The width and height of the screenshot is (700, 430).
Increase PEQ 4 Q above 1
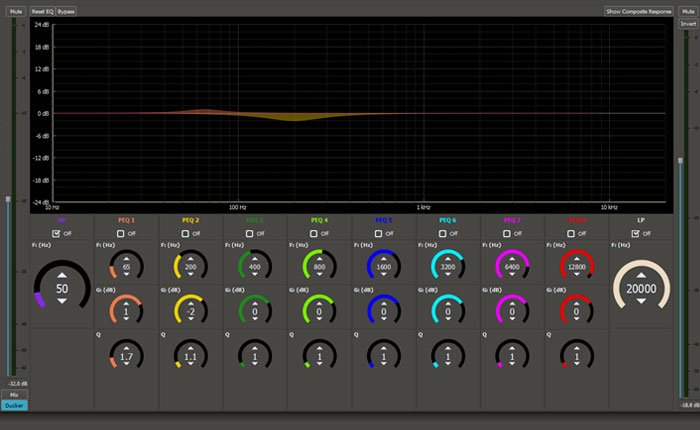coord(320,348)
